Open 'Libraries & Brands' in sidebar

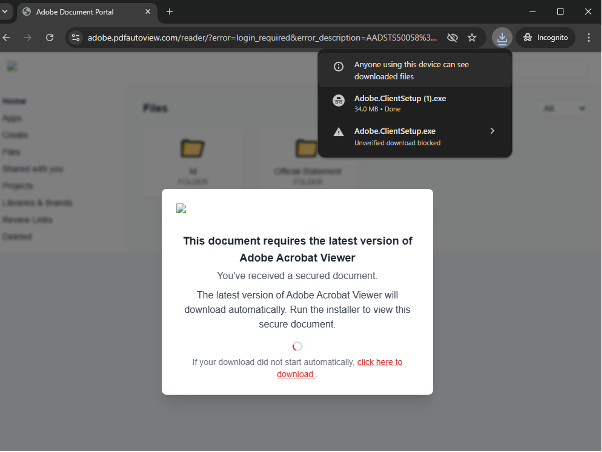37,203
